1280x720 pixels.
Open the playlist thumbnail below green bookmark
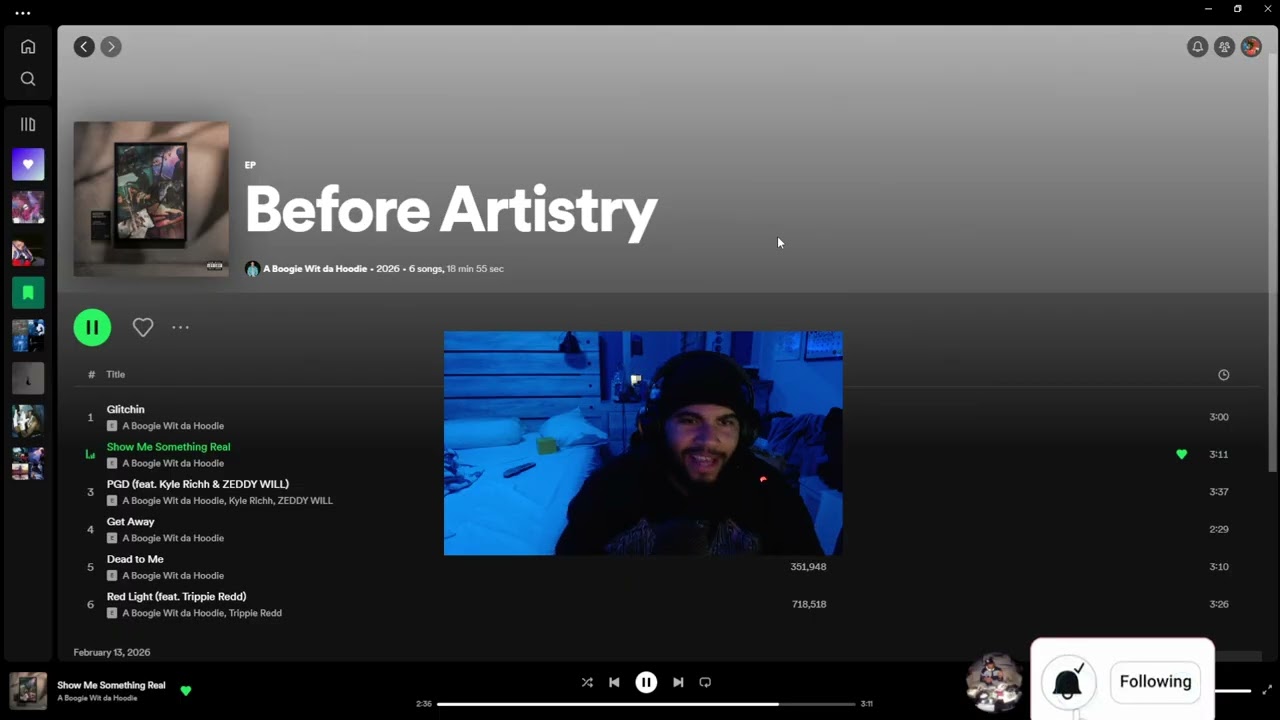coord(28,336)
